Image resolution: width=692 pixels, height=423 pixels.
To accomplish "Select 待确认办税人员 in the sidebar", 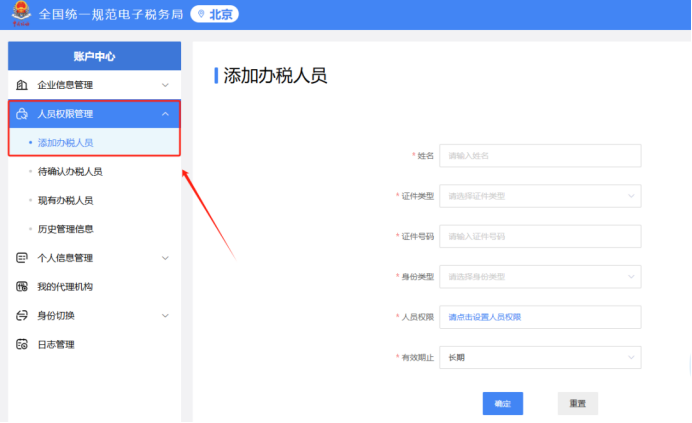I will [70, 171].
